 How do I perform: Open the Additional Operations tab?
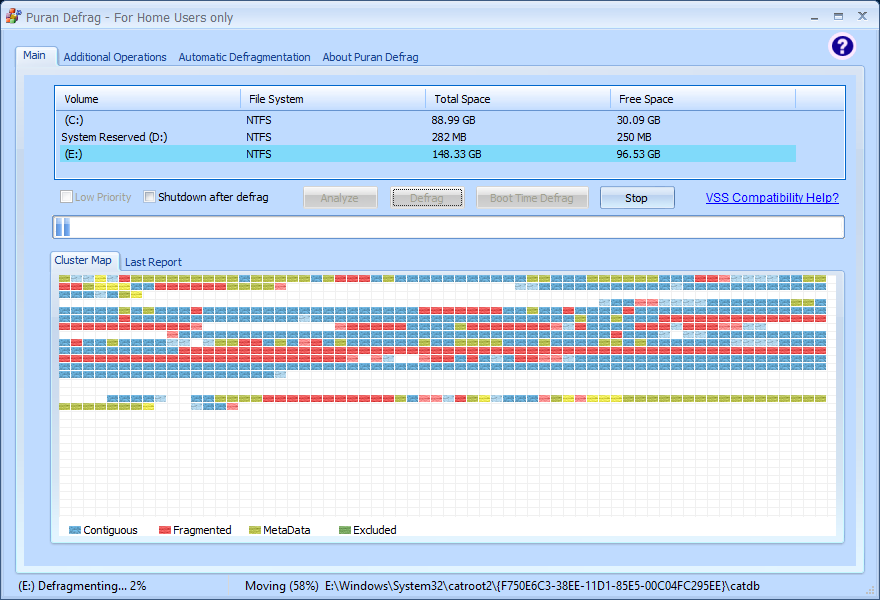115,57
